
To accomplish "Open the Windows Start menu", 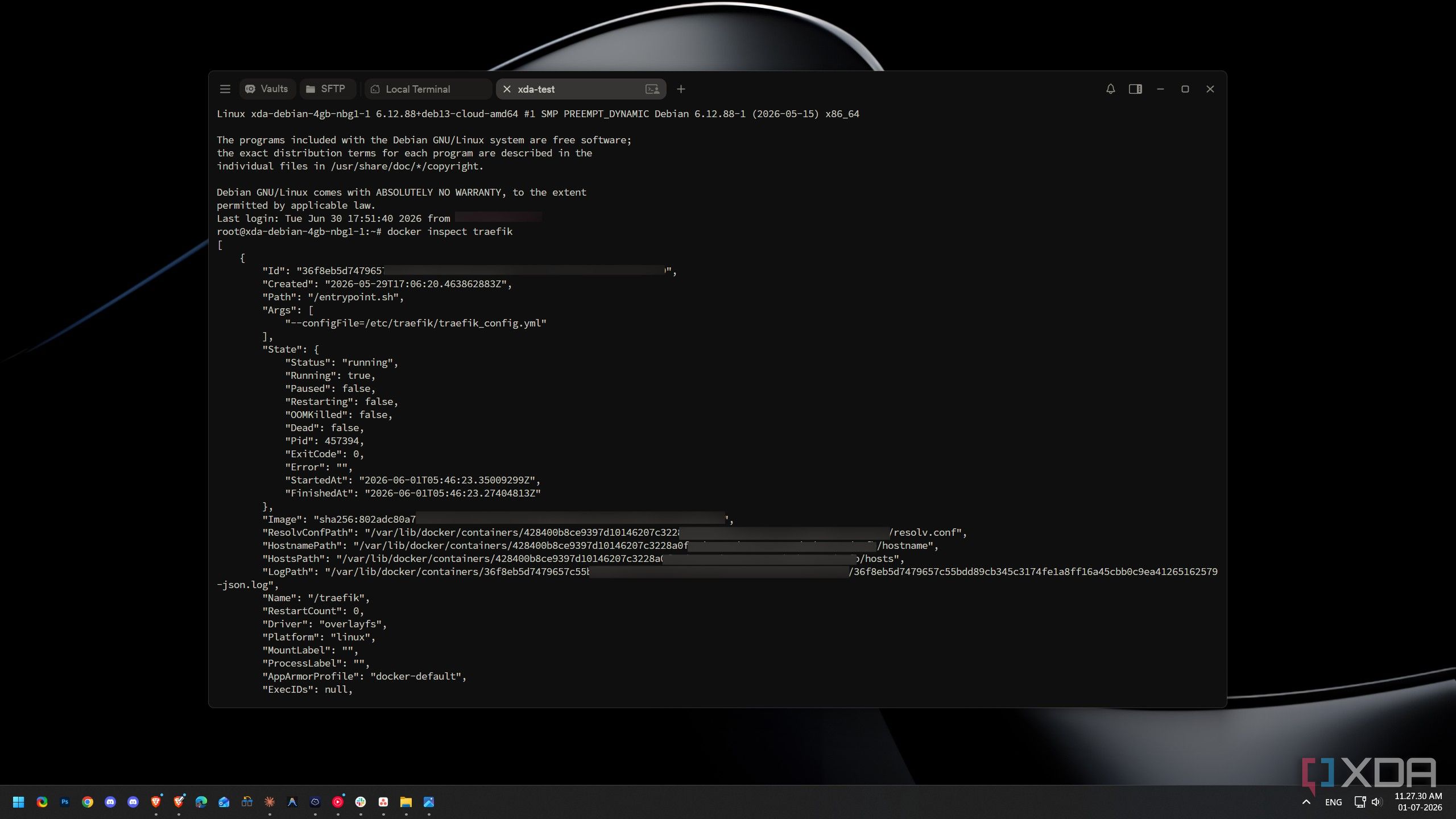I will click(19, 802).
